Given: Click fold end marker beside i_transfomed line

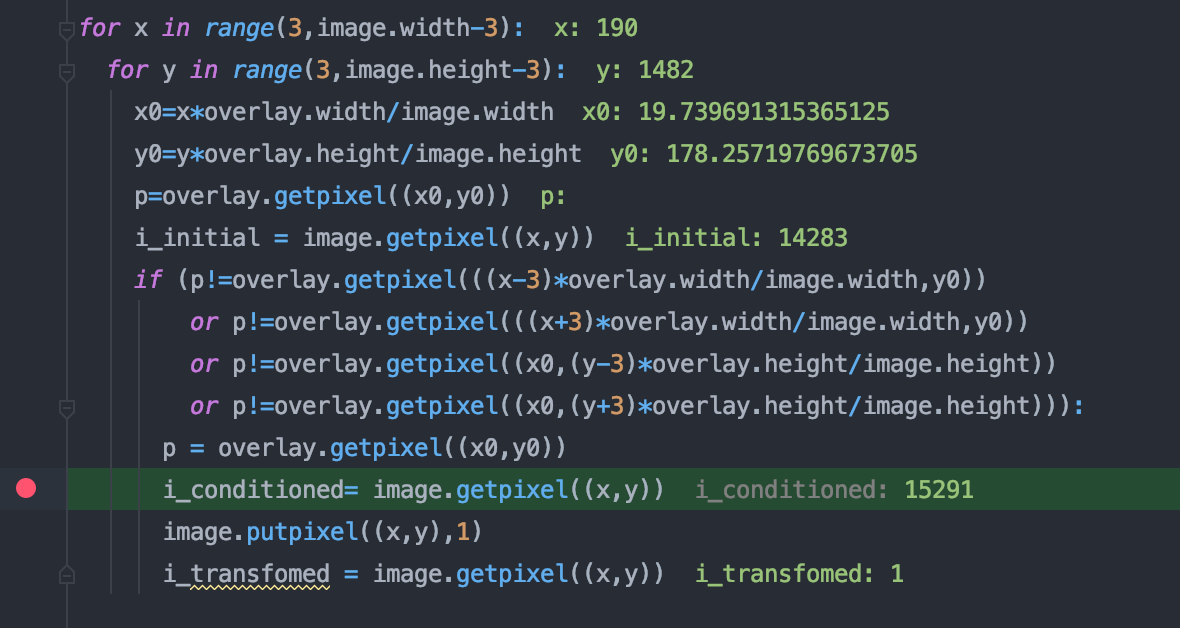Looking at the screenshot, I should pos(67,574).
